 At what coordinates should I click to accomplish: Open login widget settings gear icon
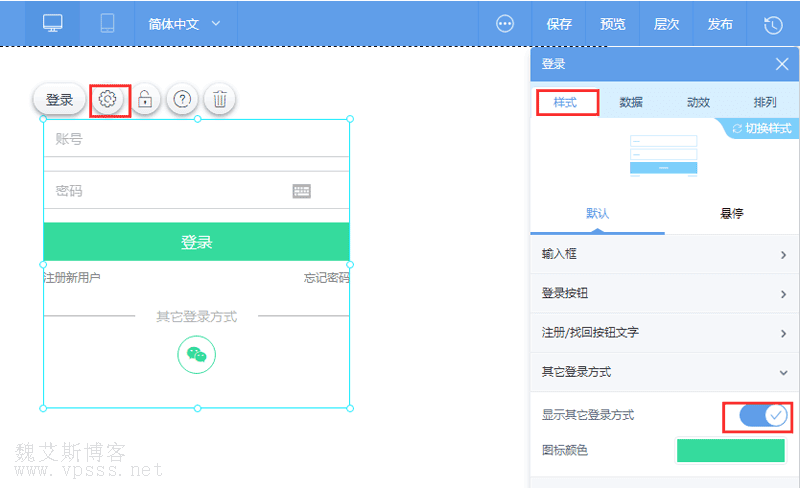click(x=109, y=99)
